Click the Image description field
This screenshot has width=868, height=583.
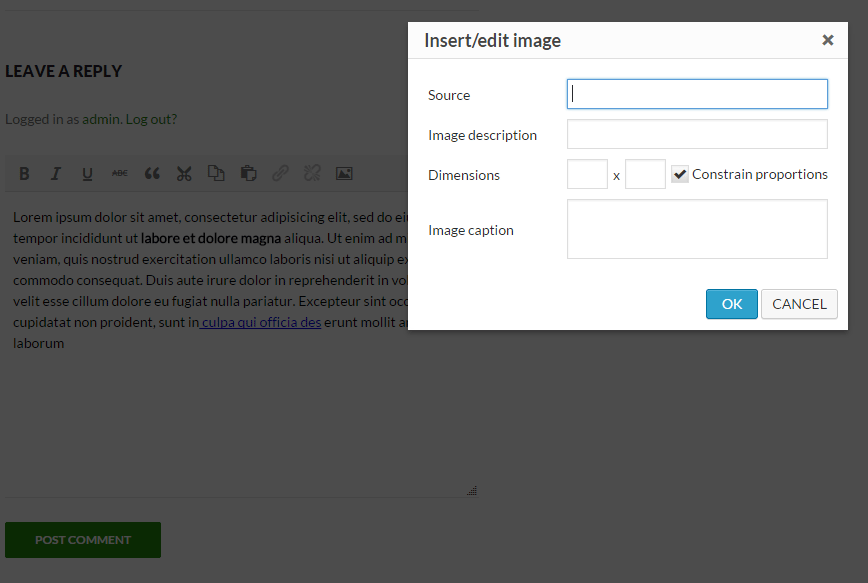(x=697, y=134)
